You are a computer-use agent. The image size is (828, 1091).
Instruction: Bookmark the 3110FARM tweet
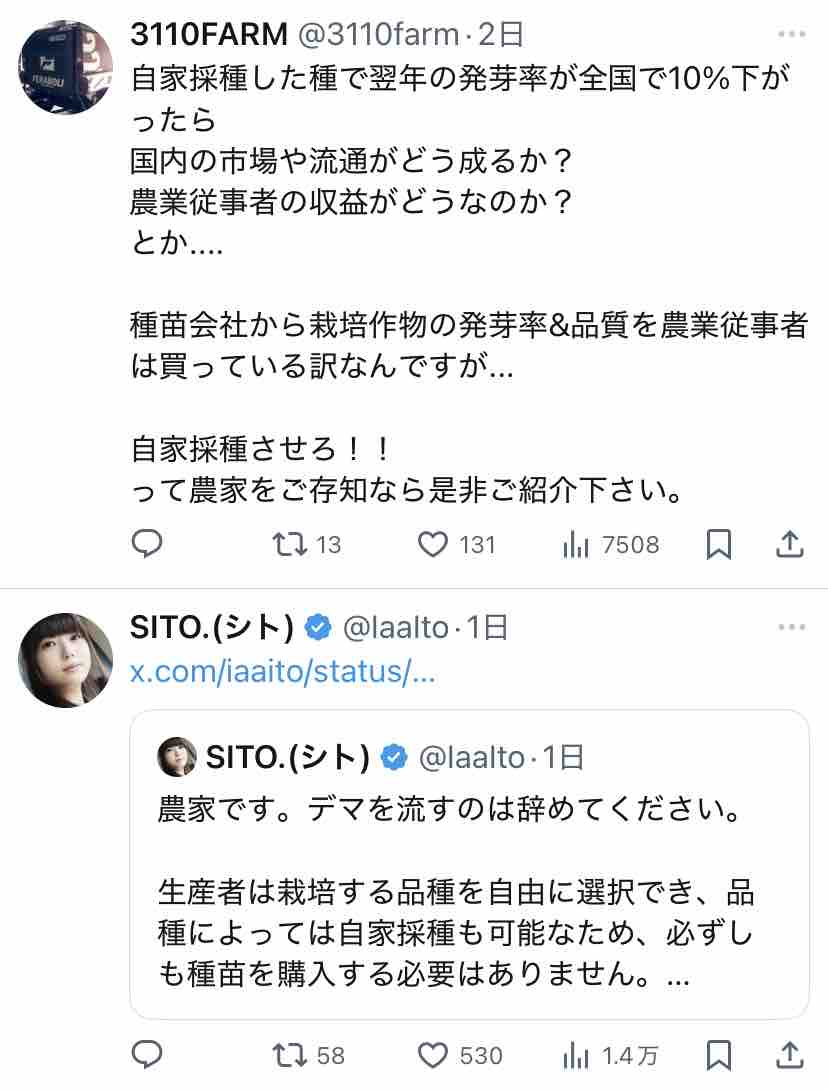pyautogui.click(x=719, y=544)
